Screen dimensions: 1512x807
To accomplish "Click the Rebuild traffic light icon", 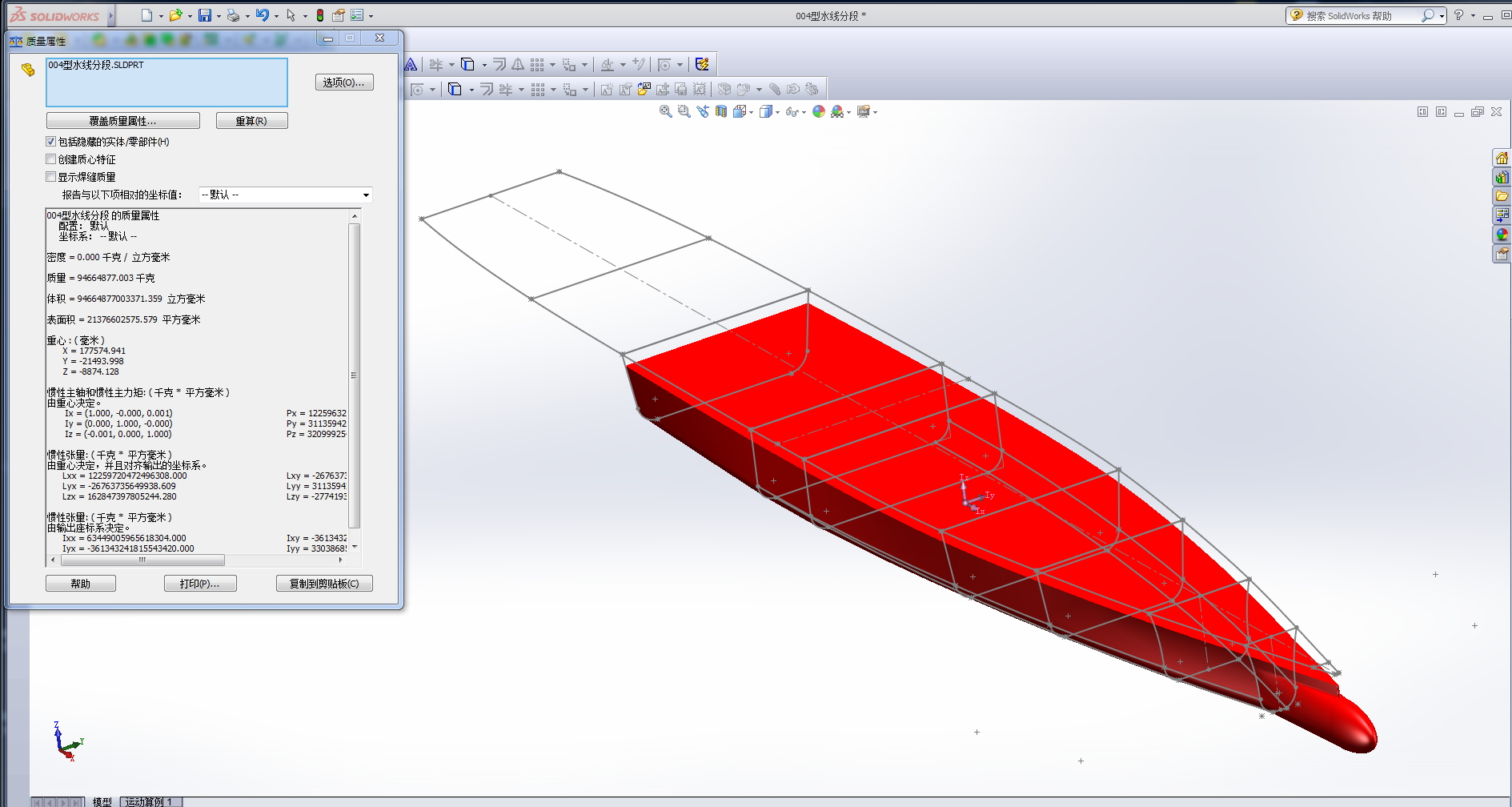I will tap(320, 15).
